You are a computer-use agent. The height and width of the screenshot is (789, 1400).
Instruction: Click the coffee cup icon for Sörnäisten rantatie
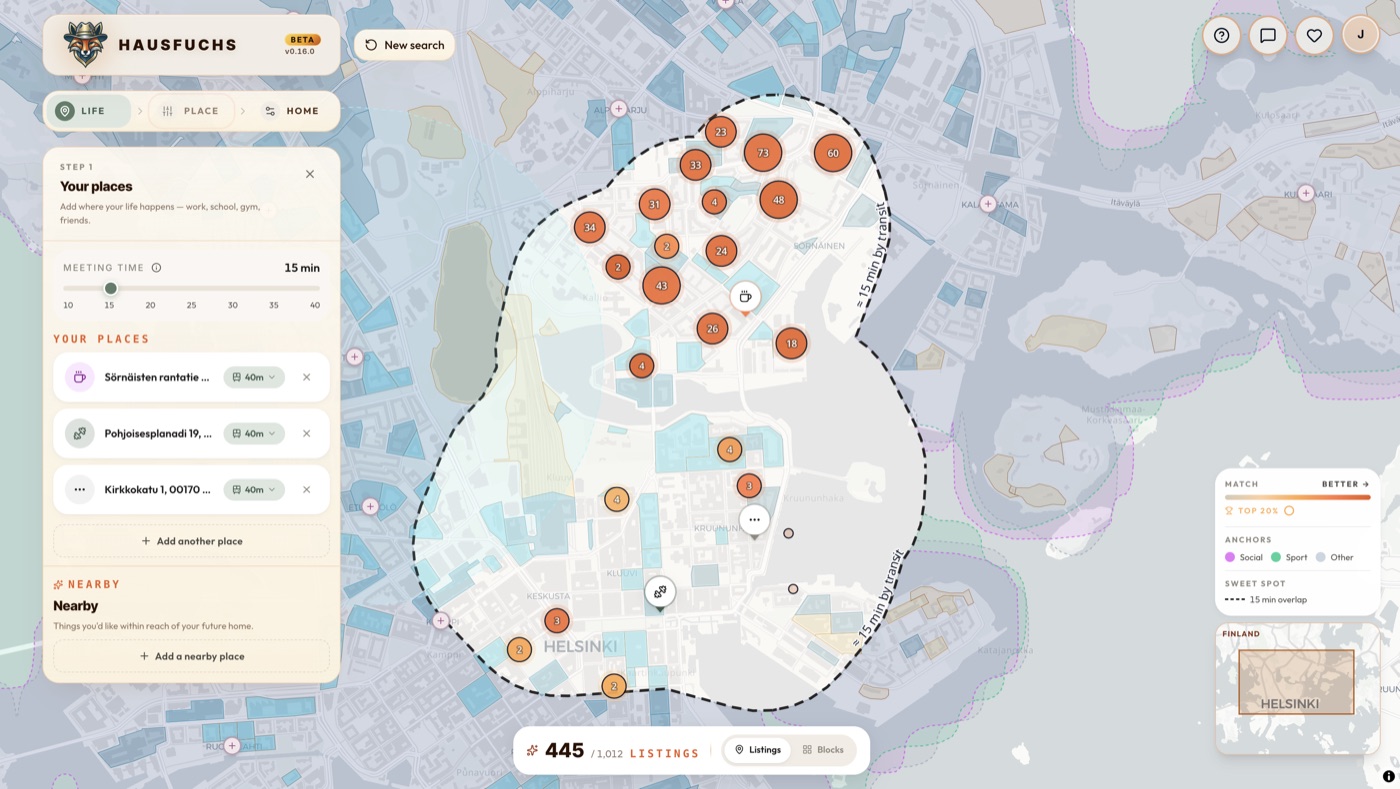click(x=79, y=377)
